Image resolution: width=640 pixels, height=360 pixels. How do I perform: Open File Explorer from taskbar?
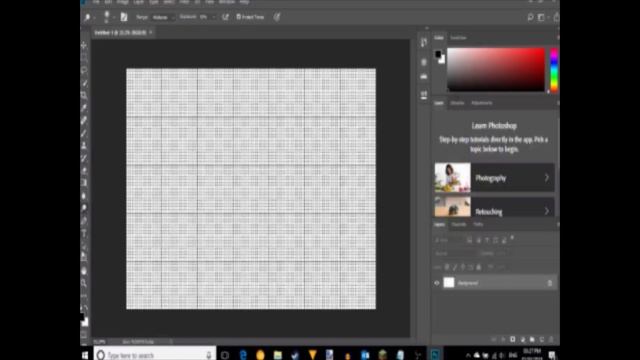(278, 355)
